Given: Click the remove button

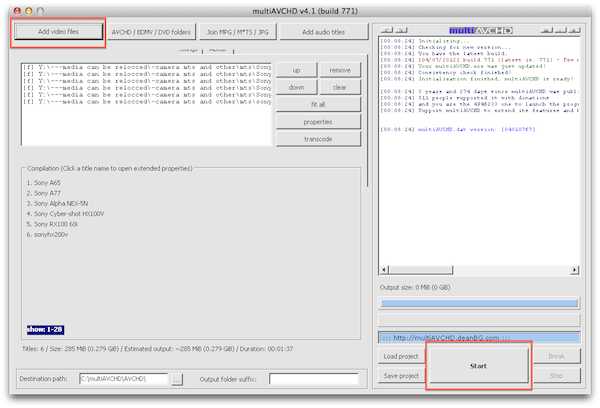Looking at the screenshot, I should 340,70.
